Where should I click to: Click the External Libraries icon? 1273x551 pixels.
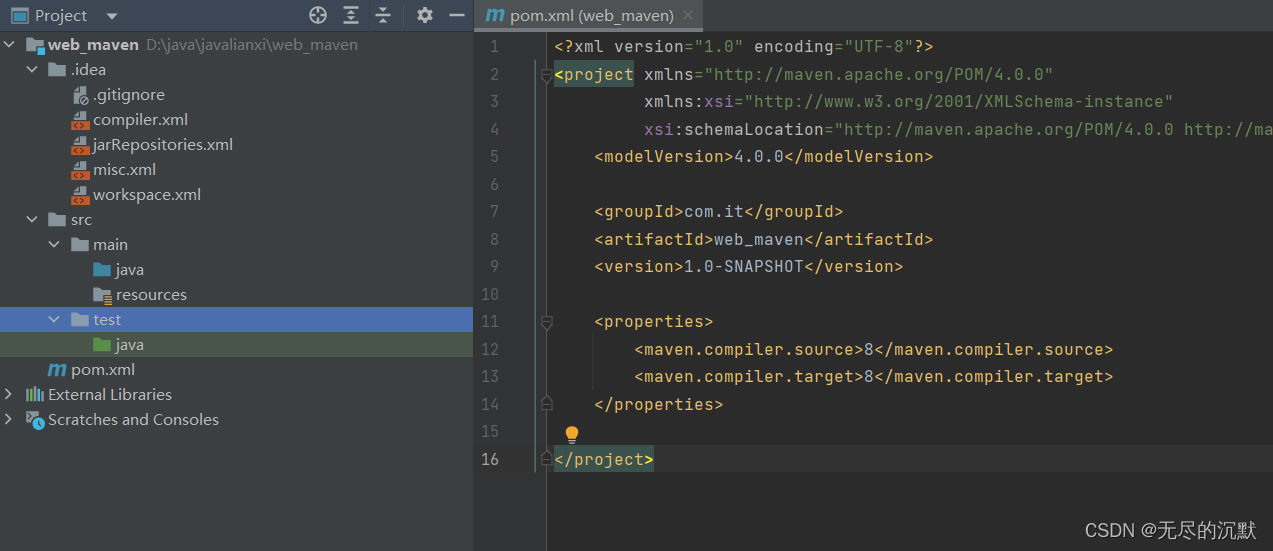click(x=35, y=395)
